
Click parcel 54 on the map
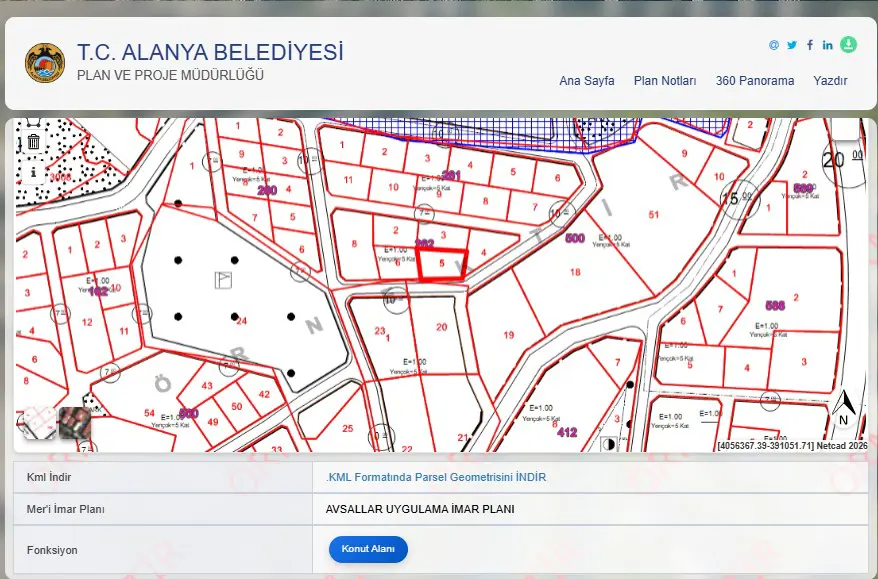[149, 413]
